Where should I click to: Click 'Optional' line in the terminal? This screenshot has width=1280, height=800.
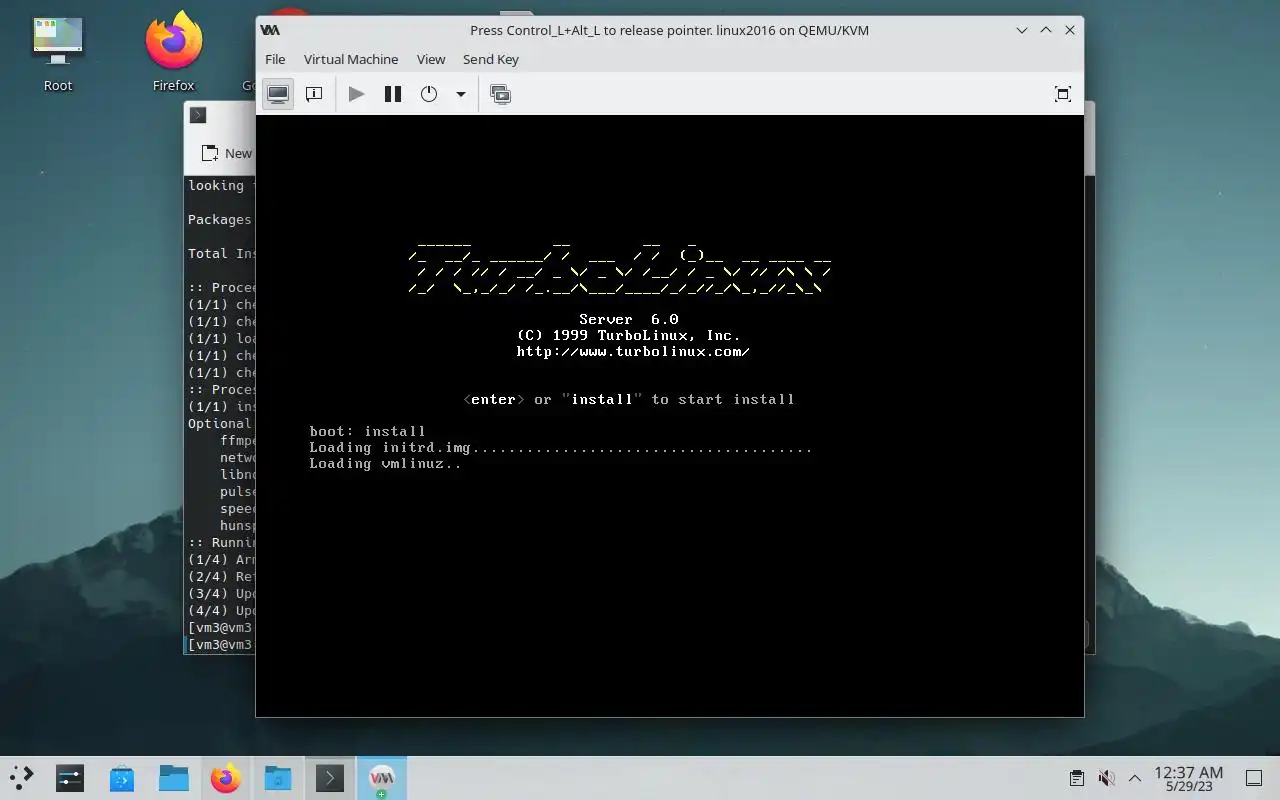(x=220, y=424)
